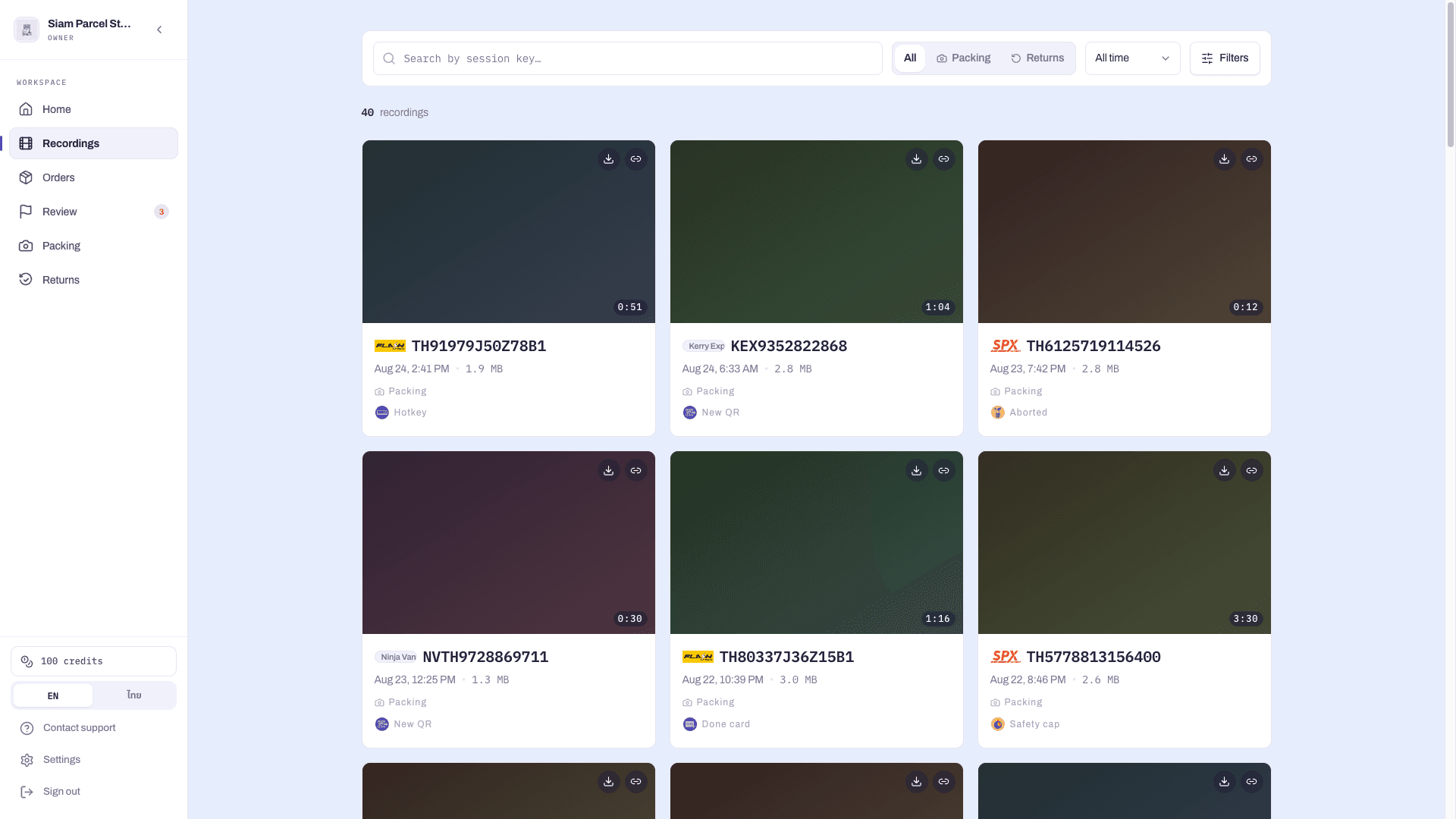Copy link for TH5778813156400 recording

click(1251, 470)
